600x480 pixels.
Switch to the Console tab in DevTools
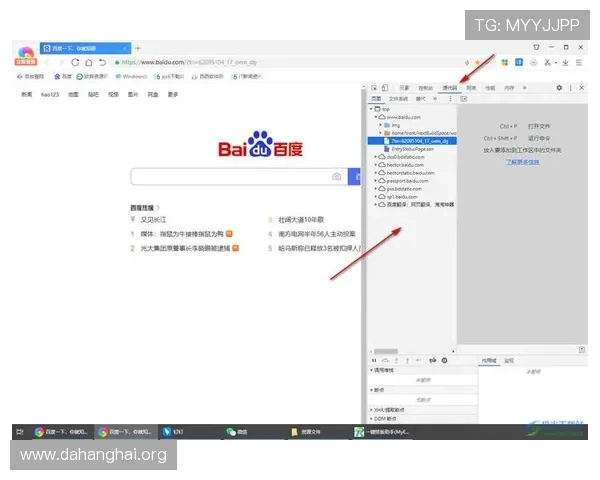(425, 88)
